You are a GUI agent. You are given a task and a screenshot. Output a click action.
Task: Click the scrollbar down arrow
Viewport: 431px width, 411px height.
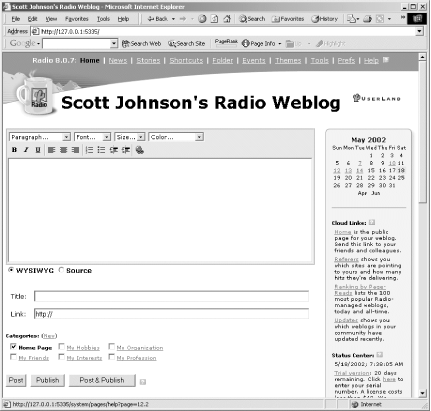422,393
